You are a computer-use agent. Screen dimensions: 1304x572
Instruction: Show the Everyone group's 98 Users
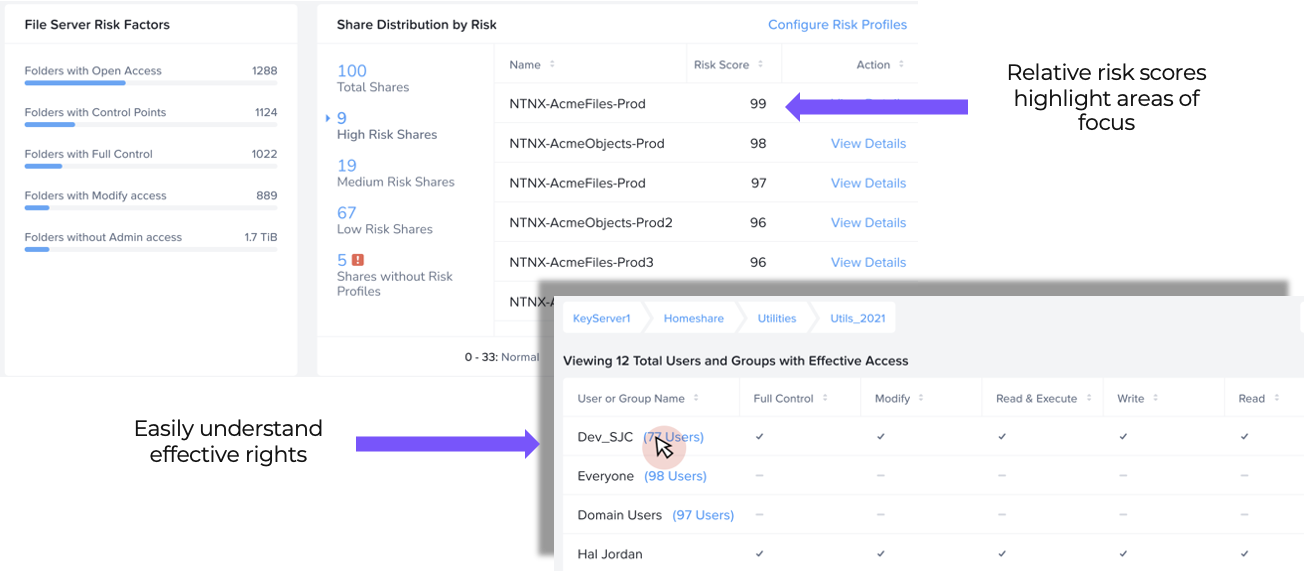coord(675,476)
